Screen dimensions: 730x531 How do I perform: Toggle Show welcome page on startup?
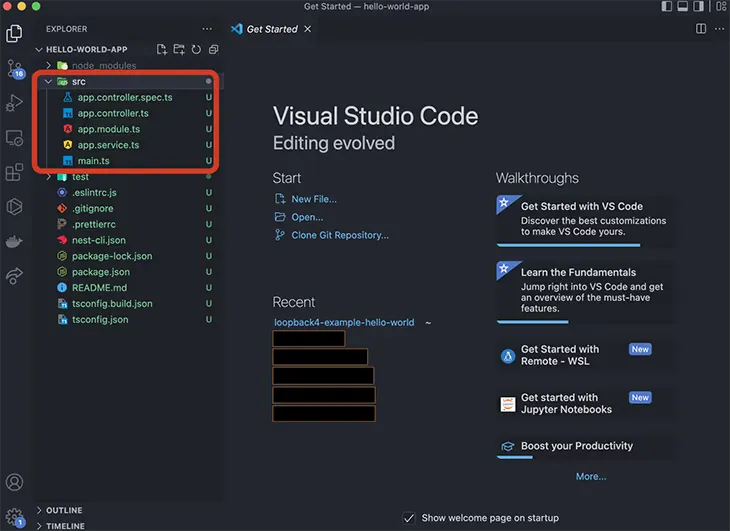tap(409, 518)
